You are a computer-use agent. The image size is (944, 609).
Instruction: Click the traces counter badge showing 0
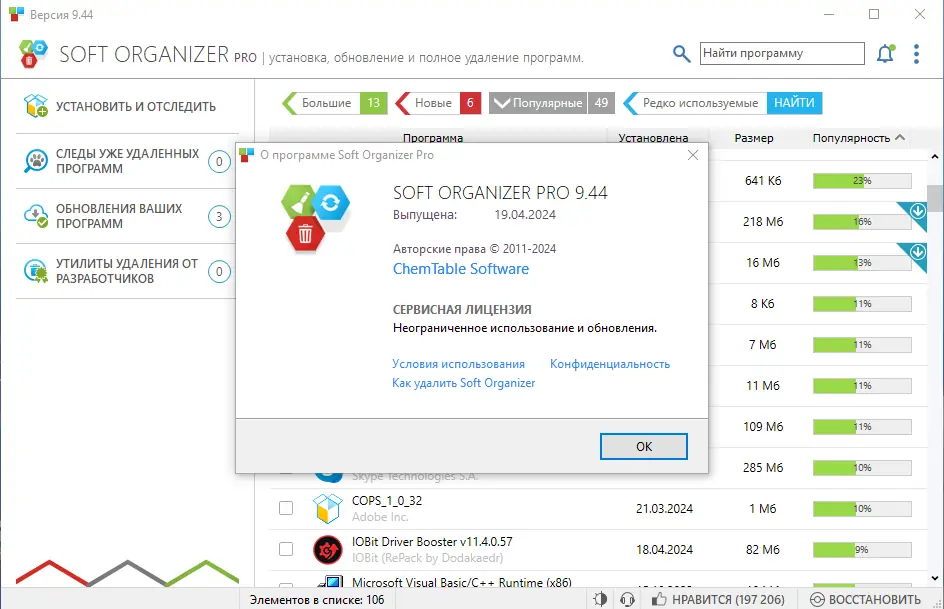click(x=219, y=161)
